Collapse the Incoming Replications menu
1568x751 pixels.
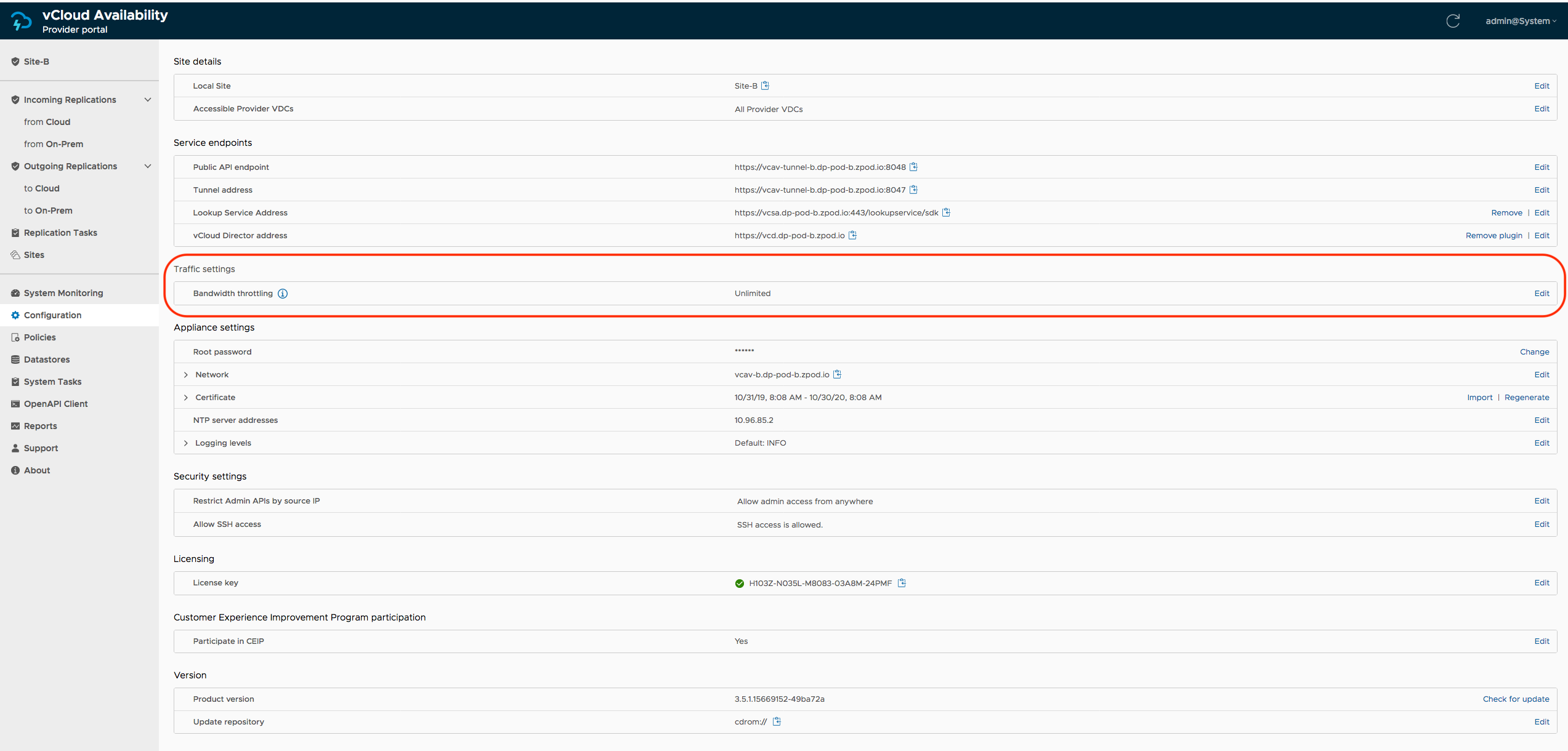tap(148, 100)
